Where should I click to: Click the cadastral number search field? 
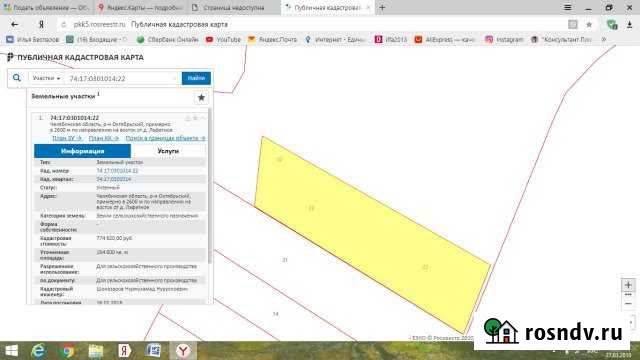pyautogui.click(x=122, y=78)
